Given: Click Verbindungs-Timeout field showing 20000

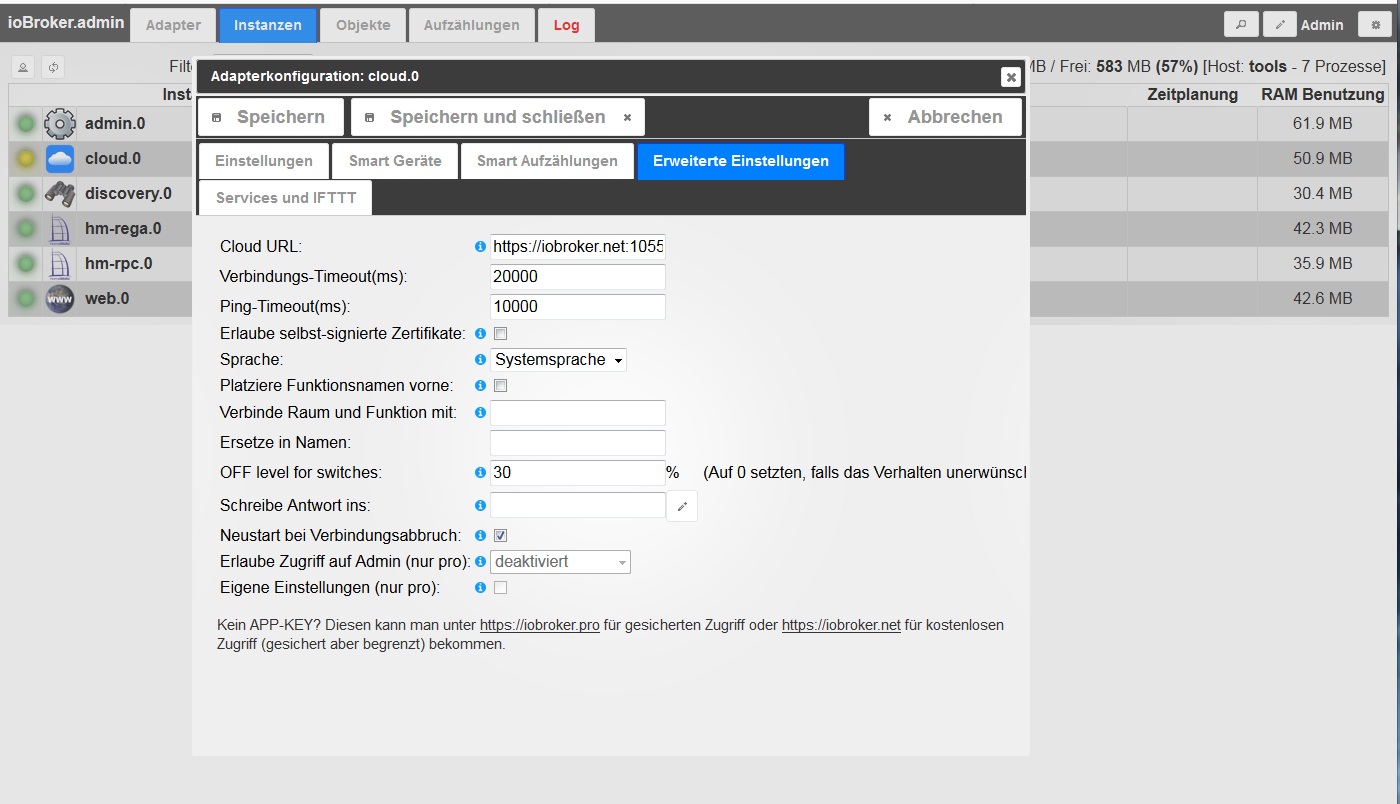Looking at the screenshot, I should 578,277.
